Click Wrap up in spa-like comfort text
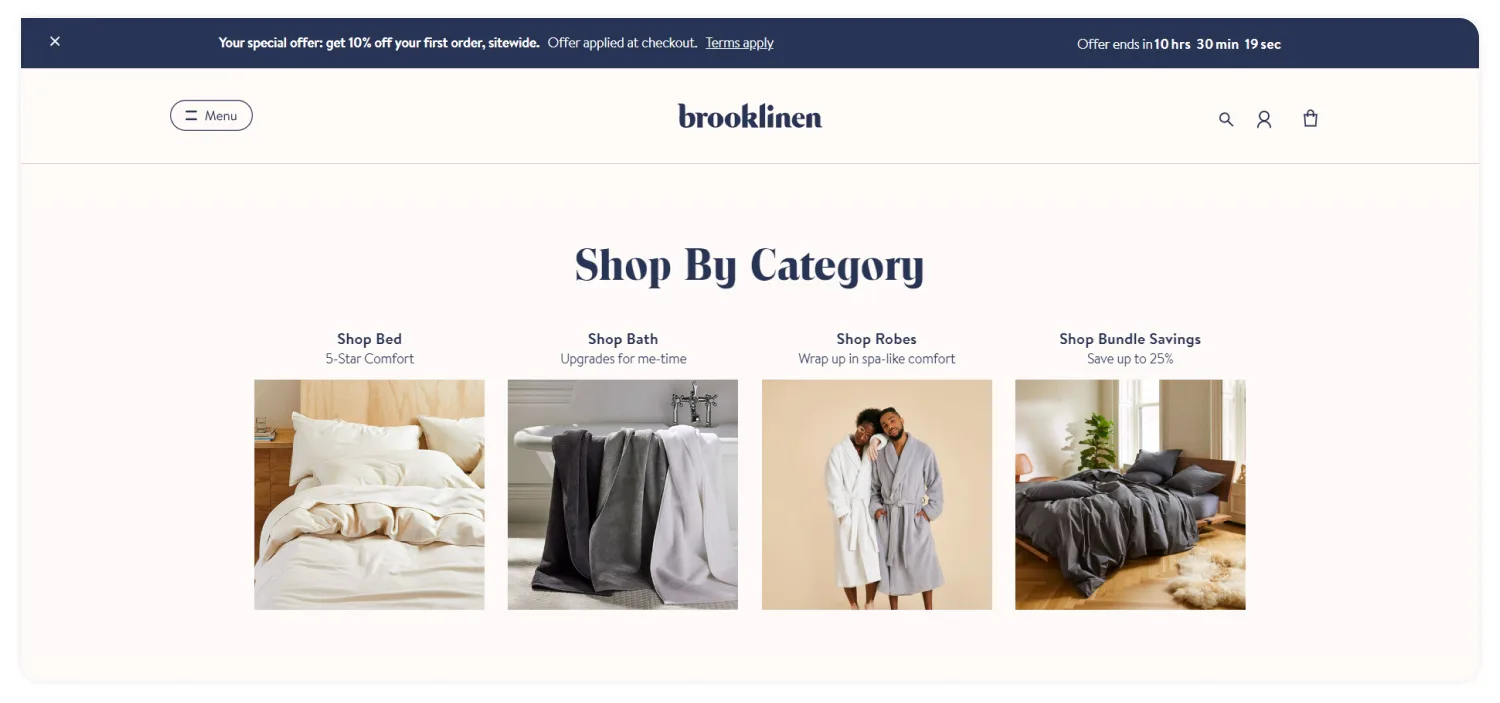The width and height of the screenshot is (1500, 703). [x=876, y=359]
